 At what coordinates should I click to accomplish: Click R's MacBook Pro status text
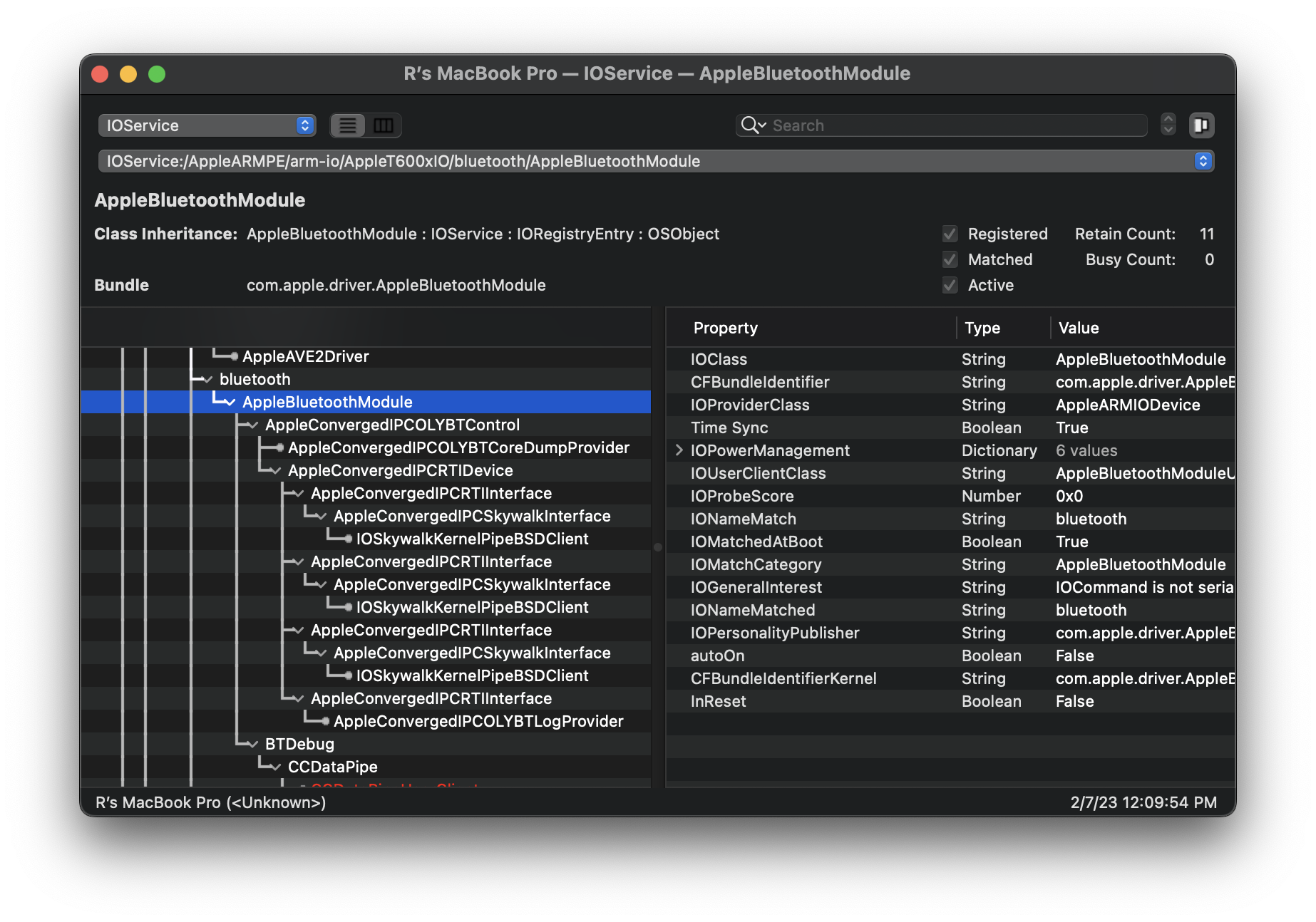(x=210, y=802)
